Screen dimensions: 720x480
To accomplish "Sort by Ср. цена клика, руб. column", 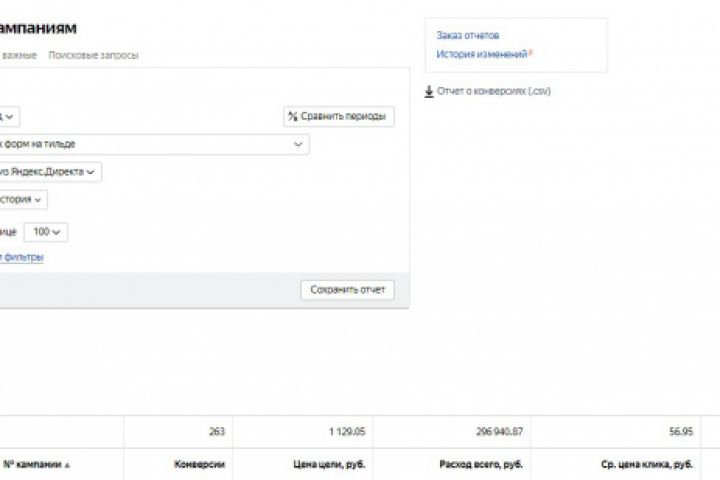I will [649, 464].
